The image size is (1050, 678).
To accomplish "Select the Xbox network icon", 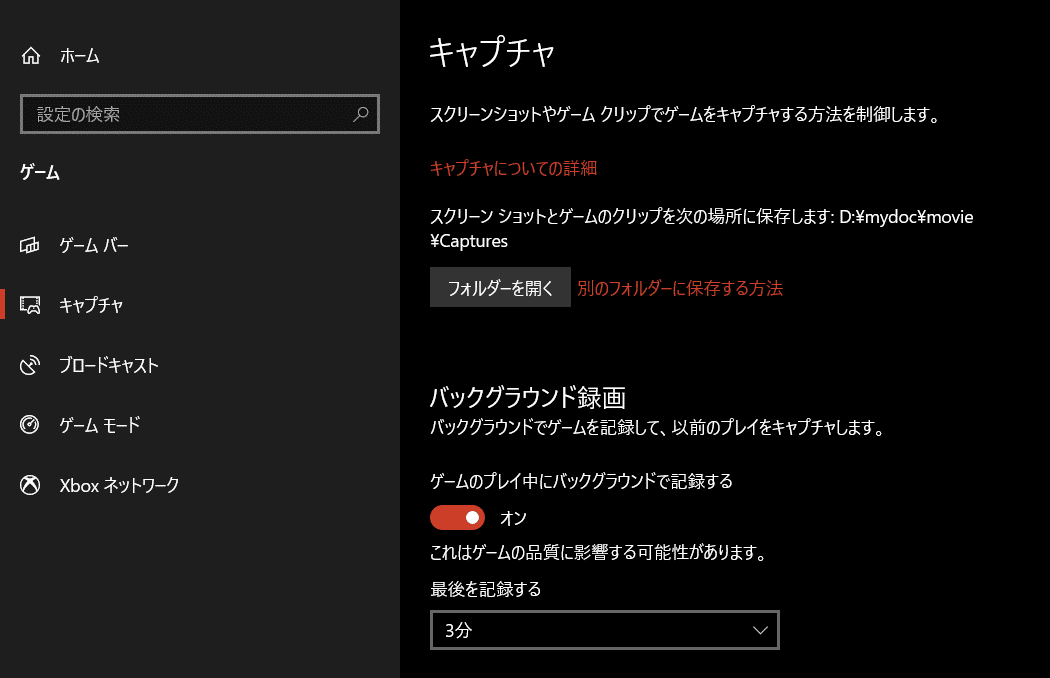I will tap(30, 485).
